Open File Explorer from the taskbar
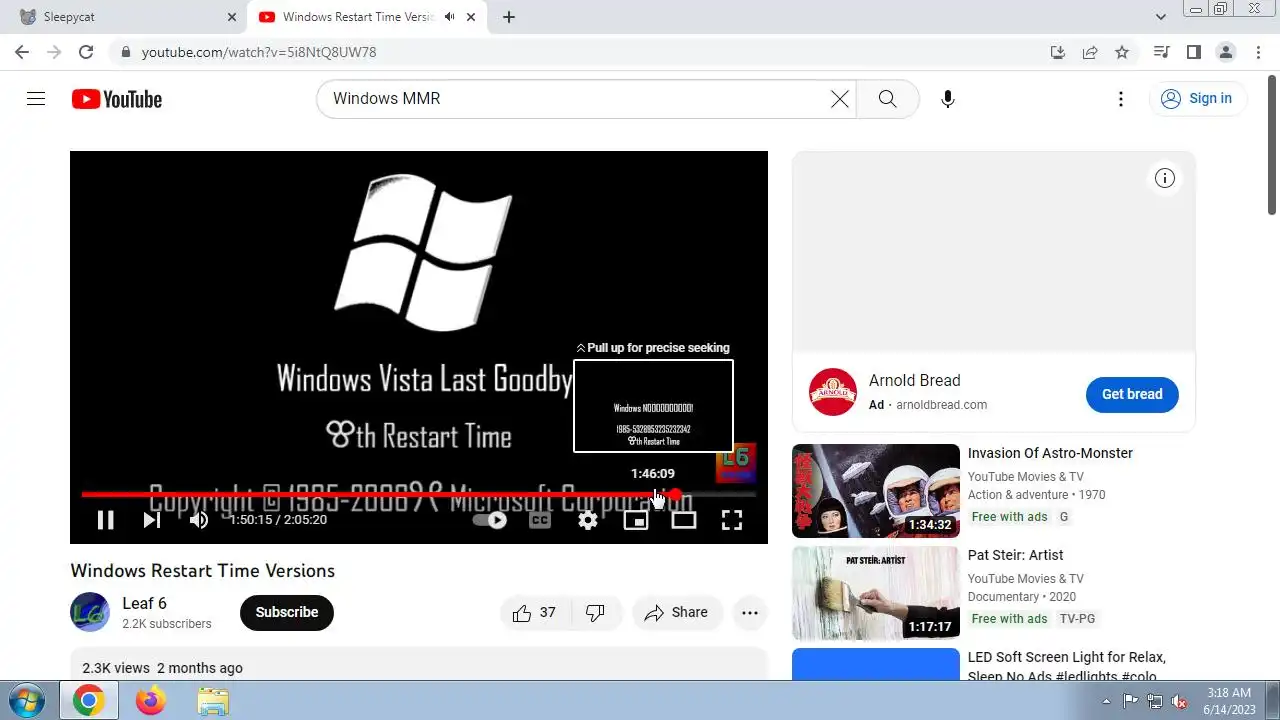 tap(213, 701)
